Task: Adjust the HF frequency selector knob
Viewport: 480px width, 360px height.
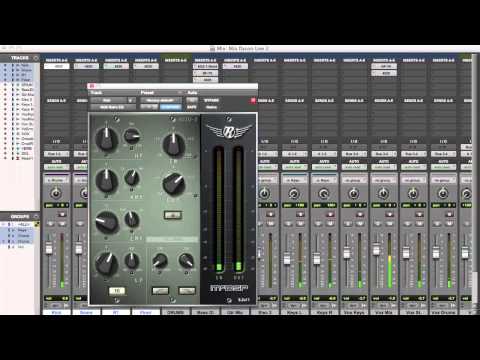Action: (132, 136)
